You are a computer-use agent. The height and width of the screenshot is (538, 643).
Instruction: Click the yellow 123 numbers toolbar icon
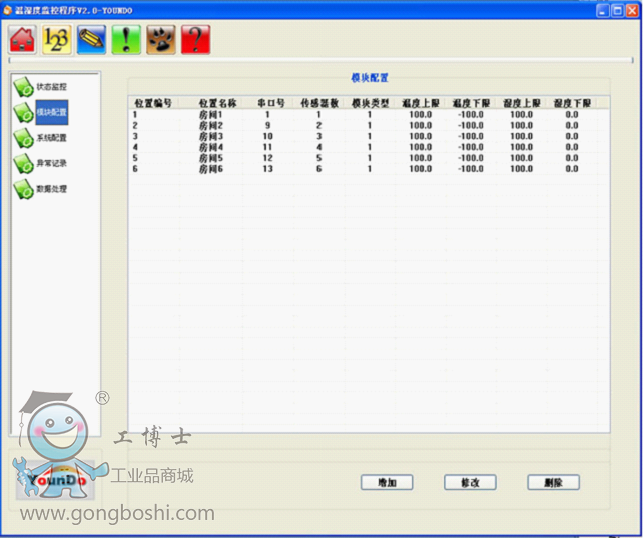57,40
